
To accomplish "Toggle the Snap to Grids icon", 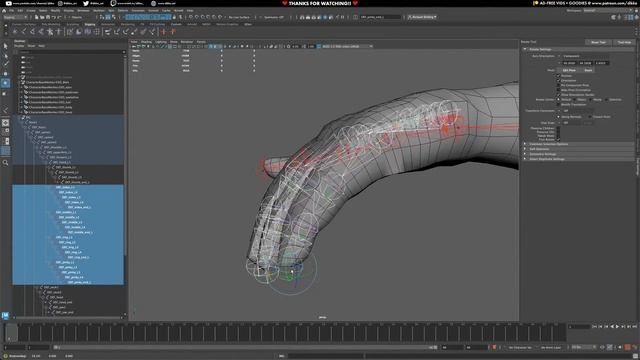I will 191,17.
